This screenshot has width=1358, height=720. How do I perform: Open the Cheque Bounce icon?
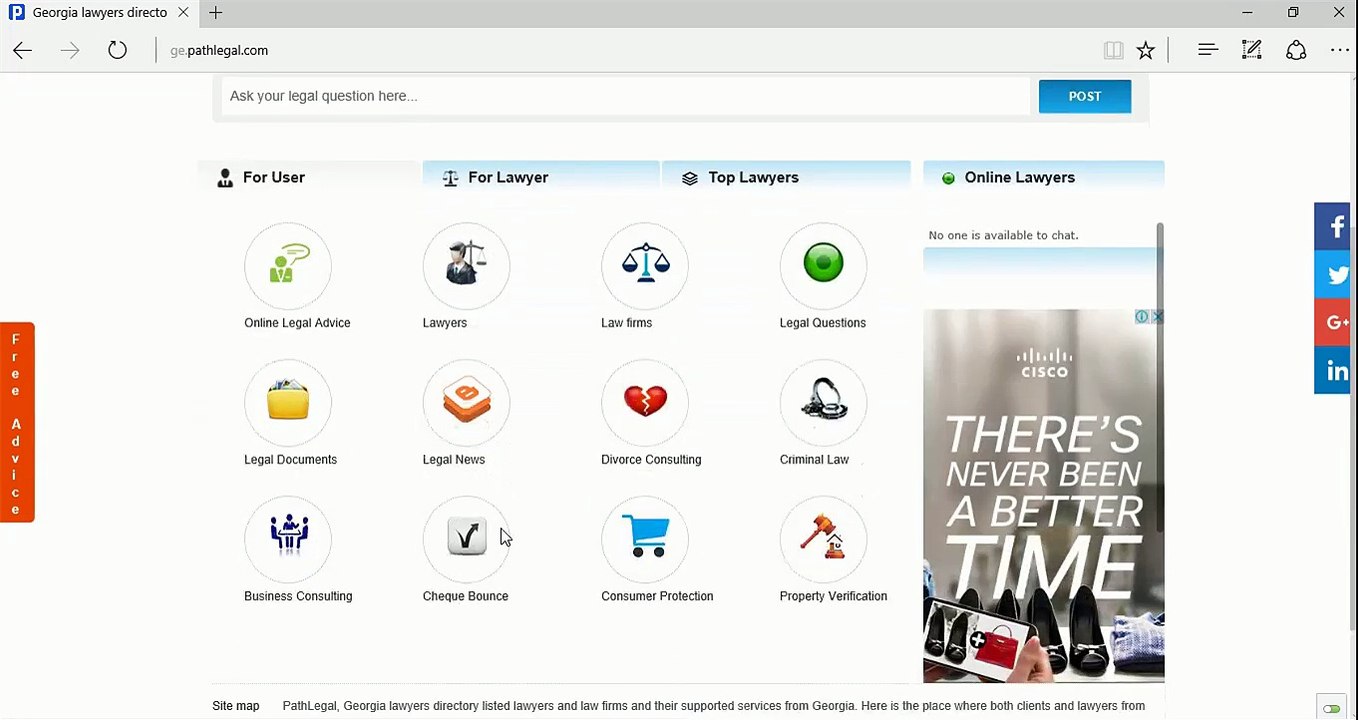pos(466,540)
